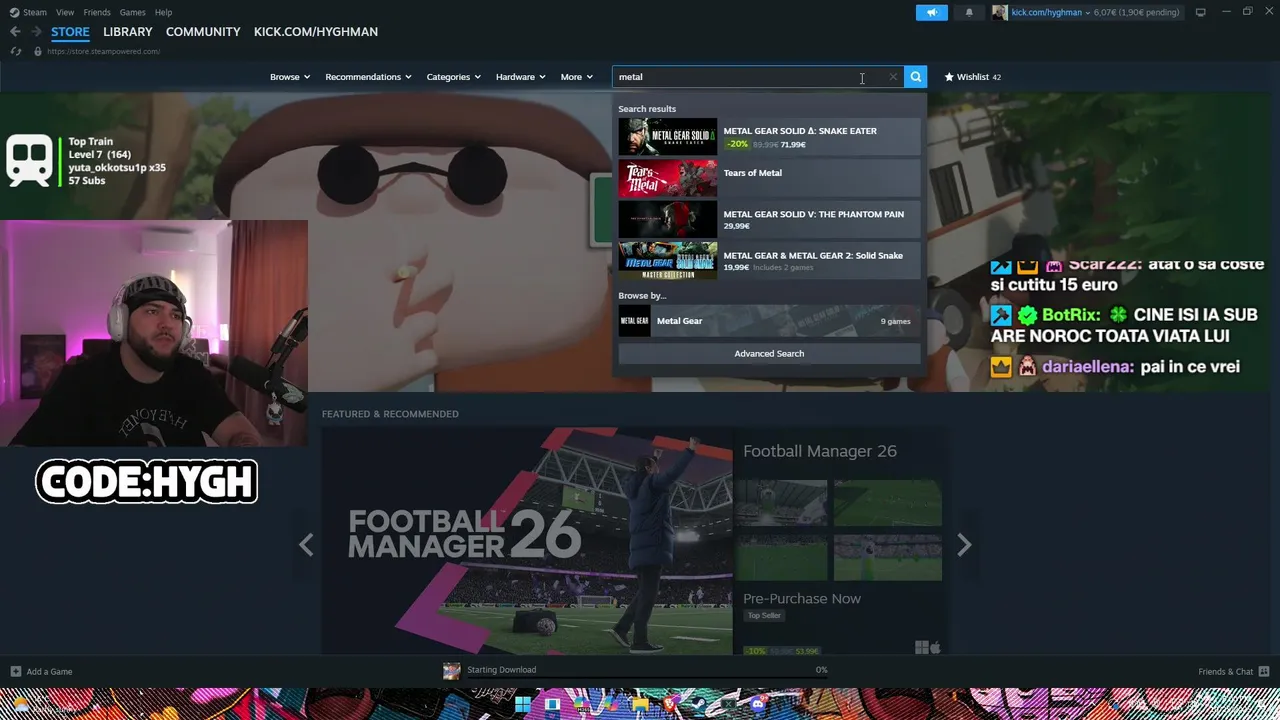Screen dimensions: 1280x720
Task: Open the View menu
Action: [x=65, y=12]
